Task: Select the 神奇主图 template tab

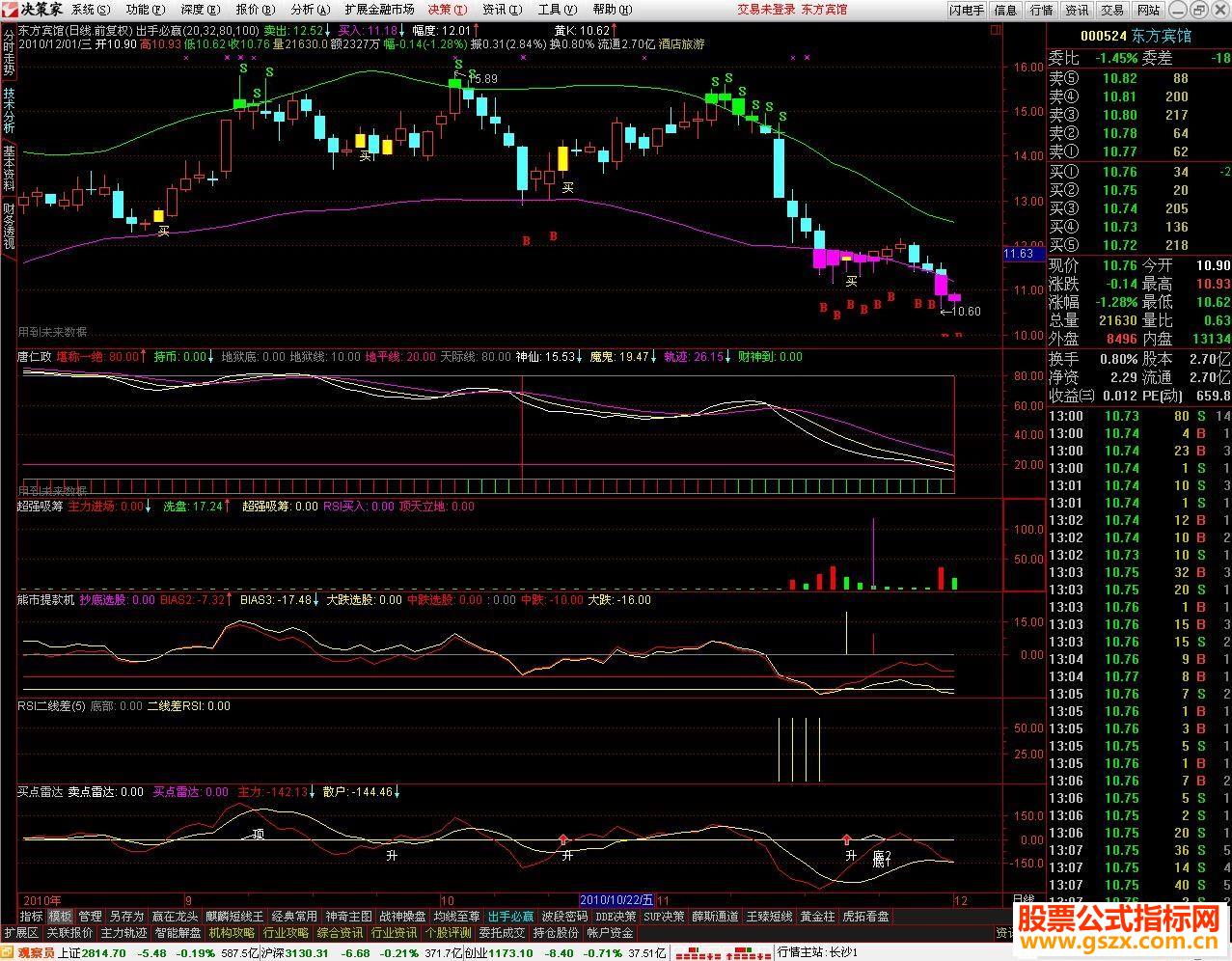Action: [348, 916]
